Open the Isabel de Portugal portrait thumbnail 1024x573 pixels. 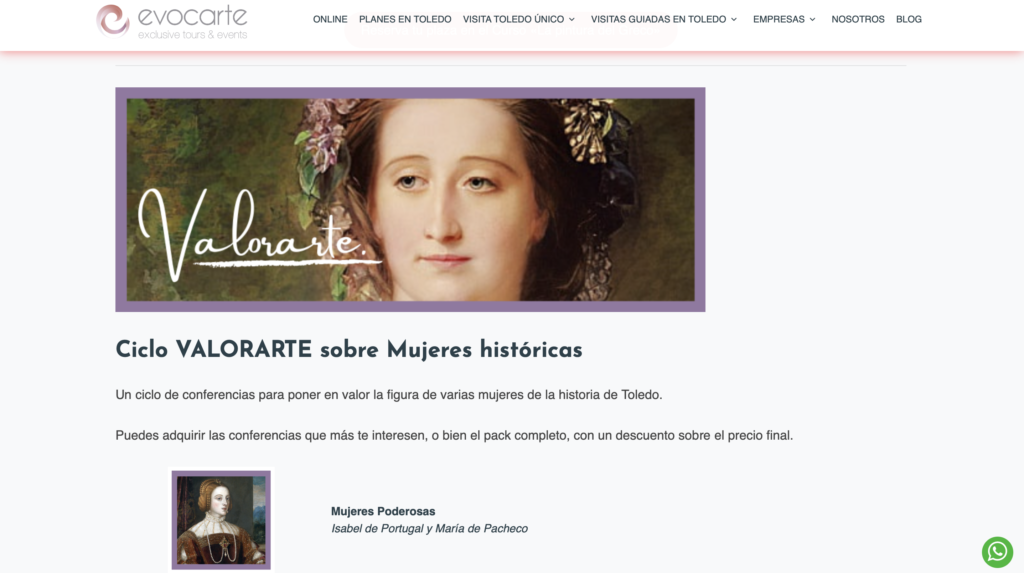tap(221, 520)
